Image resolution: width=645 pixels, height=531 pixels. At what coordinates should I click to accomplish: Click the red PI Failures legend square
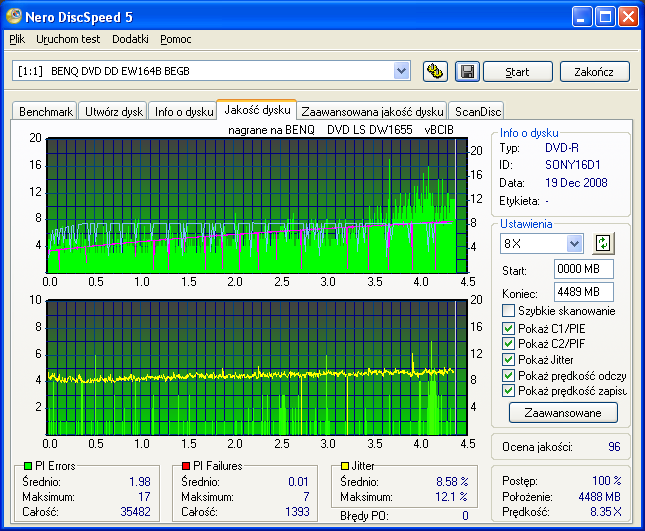tap(186, 466)
